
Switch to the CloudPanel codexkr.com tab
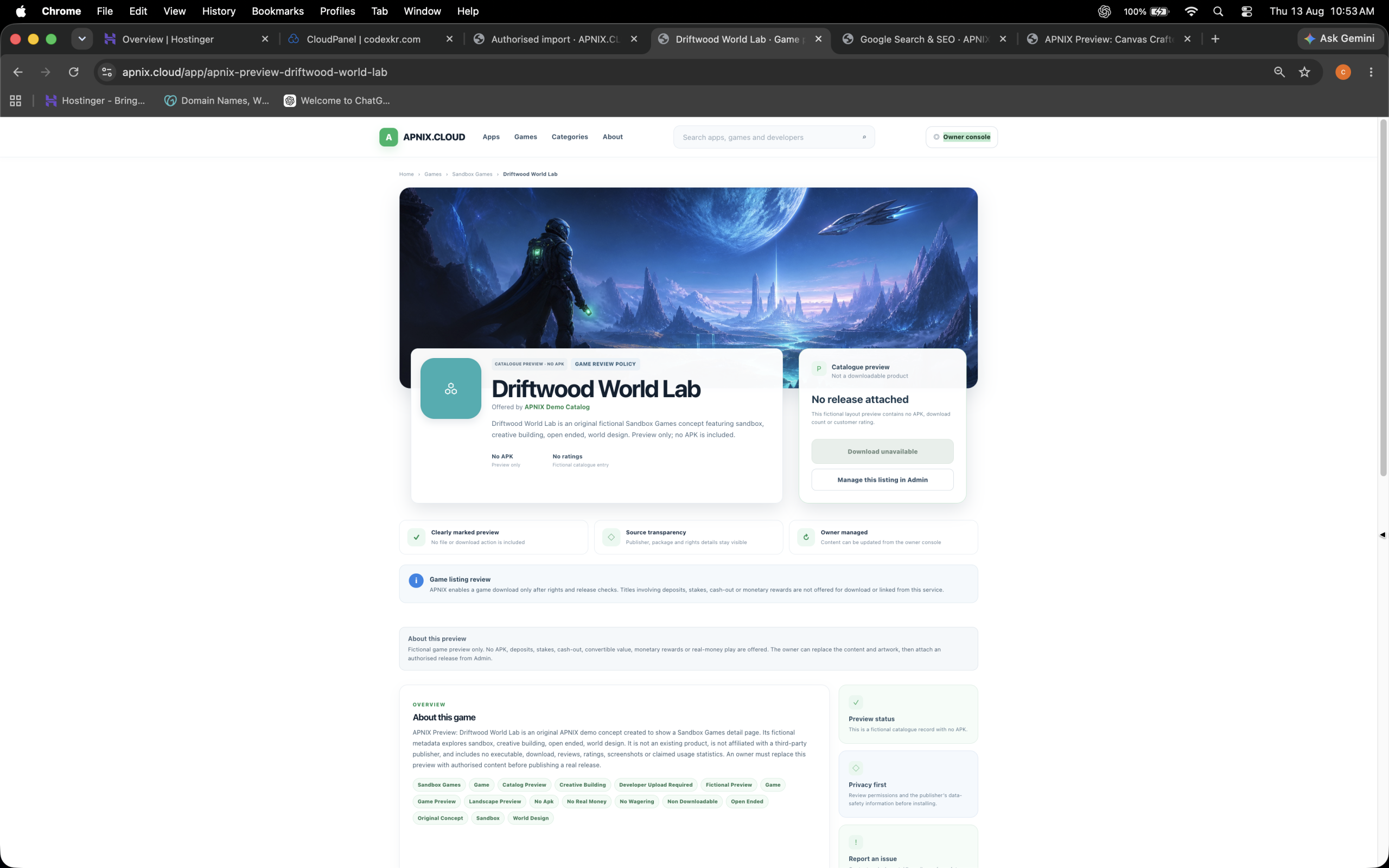coord(371,39)
